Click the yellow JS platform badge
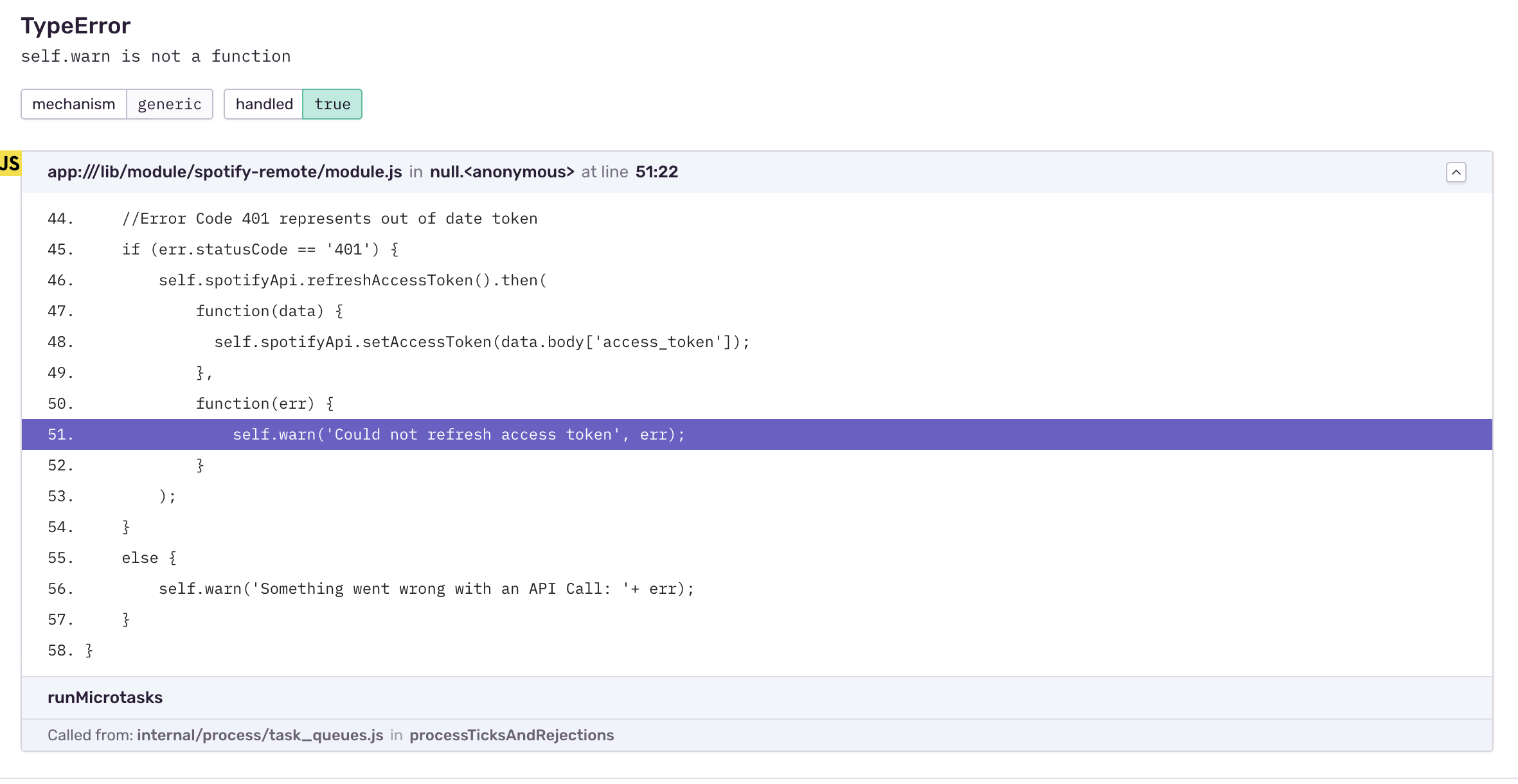The height and width of the screenshot is (784, 1518). 10,163
